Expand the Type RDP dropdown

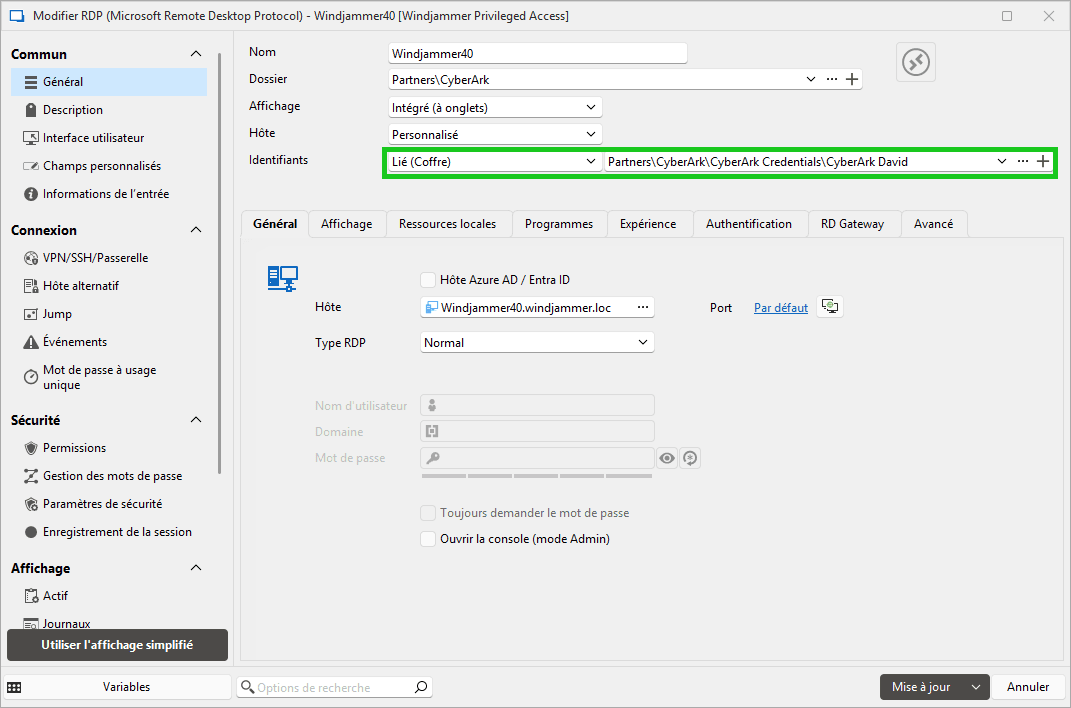(x=537, y=343)
